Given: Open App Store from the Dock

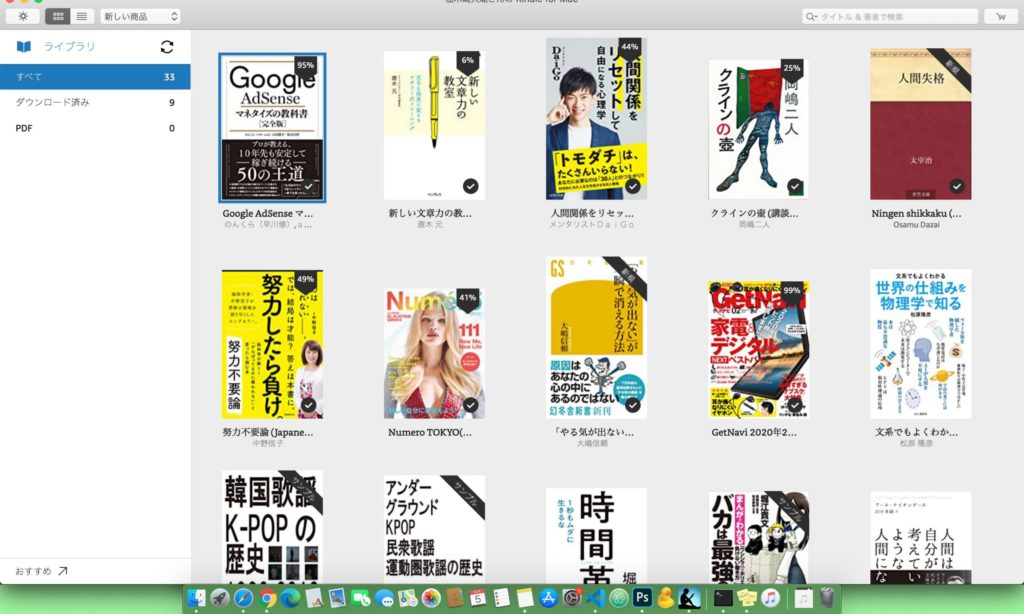Looking at the screenshot, I should (x=549, y=598).
